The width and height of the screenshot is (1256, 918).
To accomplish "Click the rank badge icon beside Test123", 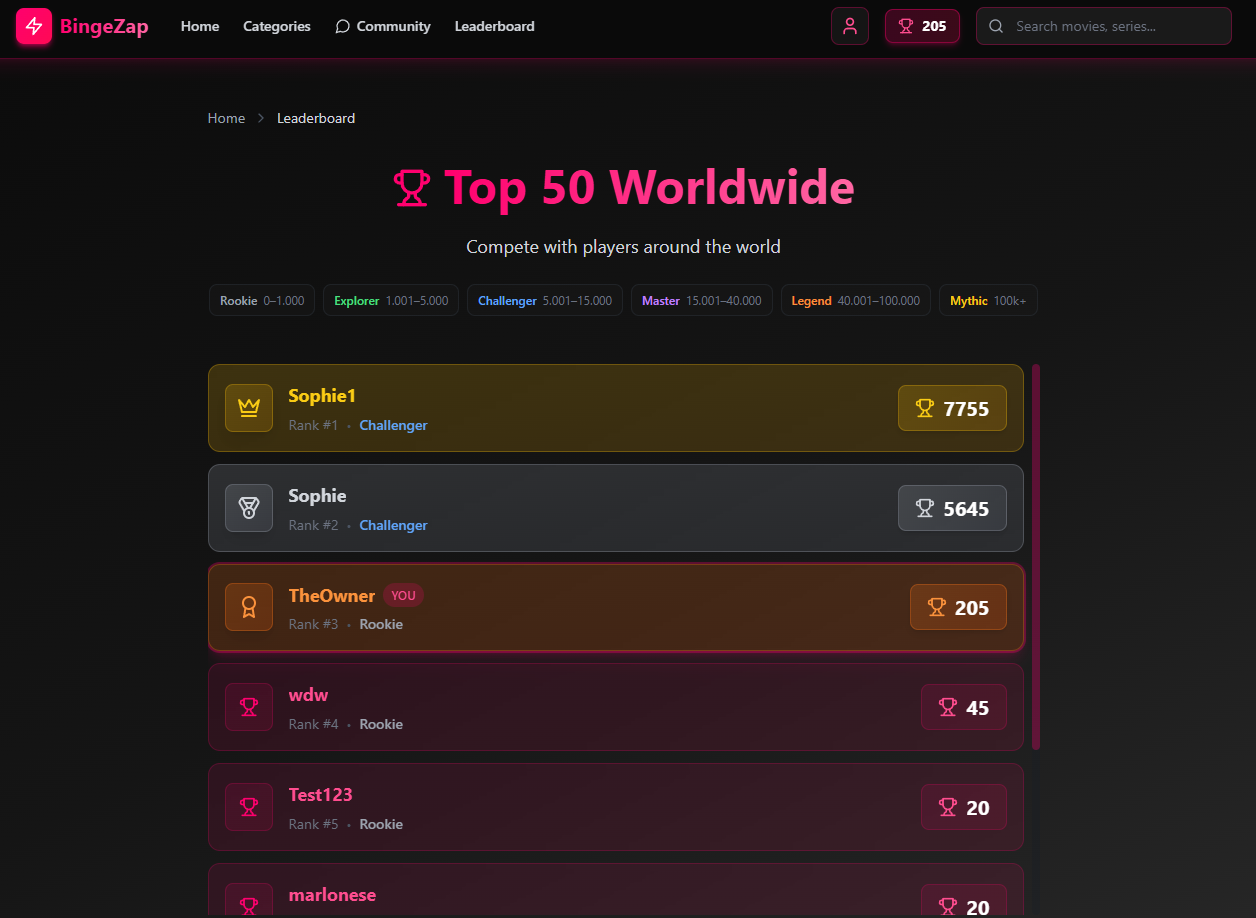I will (248, 807).
